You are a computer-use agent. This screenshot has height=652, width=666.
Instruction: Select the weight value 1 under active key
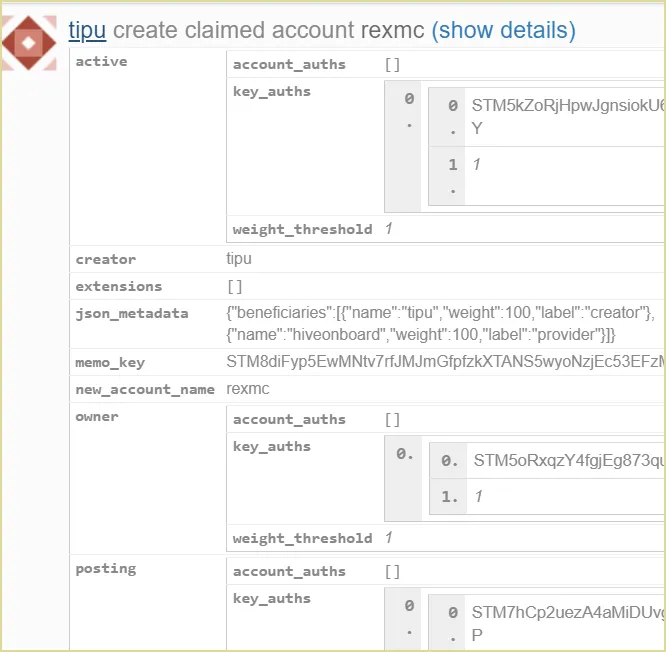477,164
